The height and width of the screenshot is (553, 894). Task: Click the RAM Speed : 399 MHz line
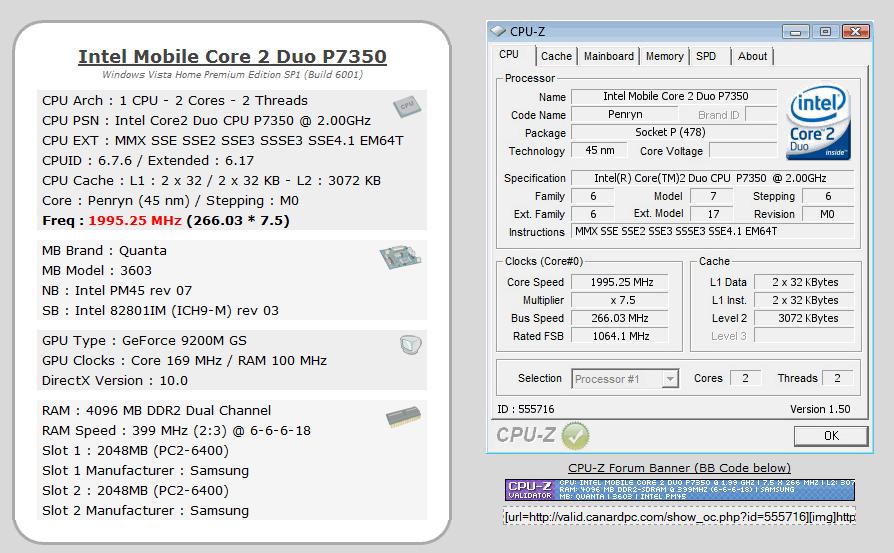pos(176,431)
